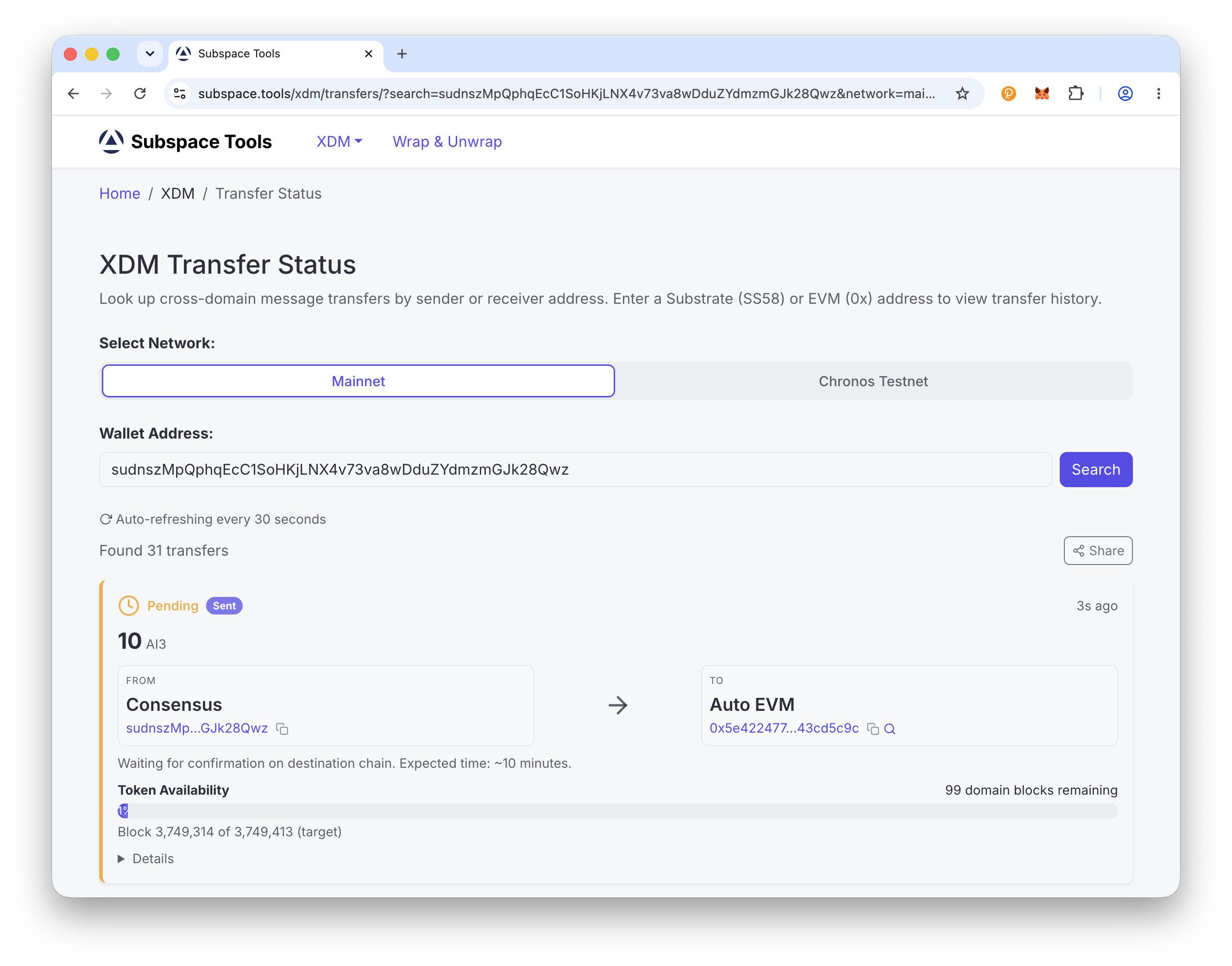The width and height of the screenshot is (1232, 966).
Task: Click the Subspace Tools logo icon
Action: pyautogui.click(x=111, y=141)
